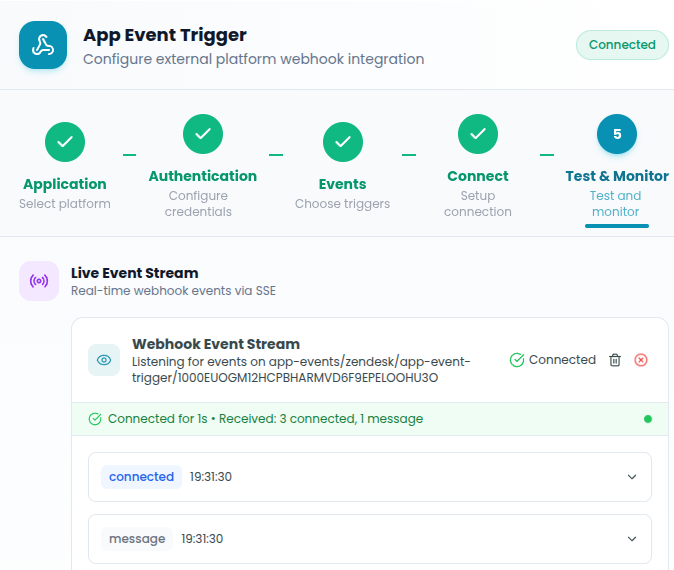Close the webhook stream with red X icon

(x=641, y=360)
